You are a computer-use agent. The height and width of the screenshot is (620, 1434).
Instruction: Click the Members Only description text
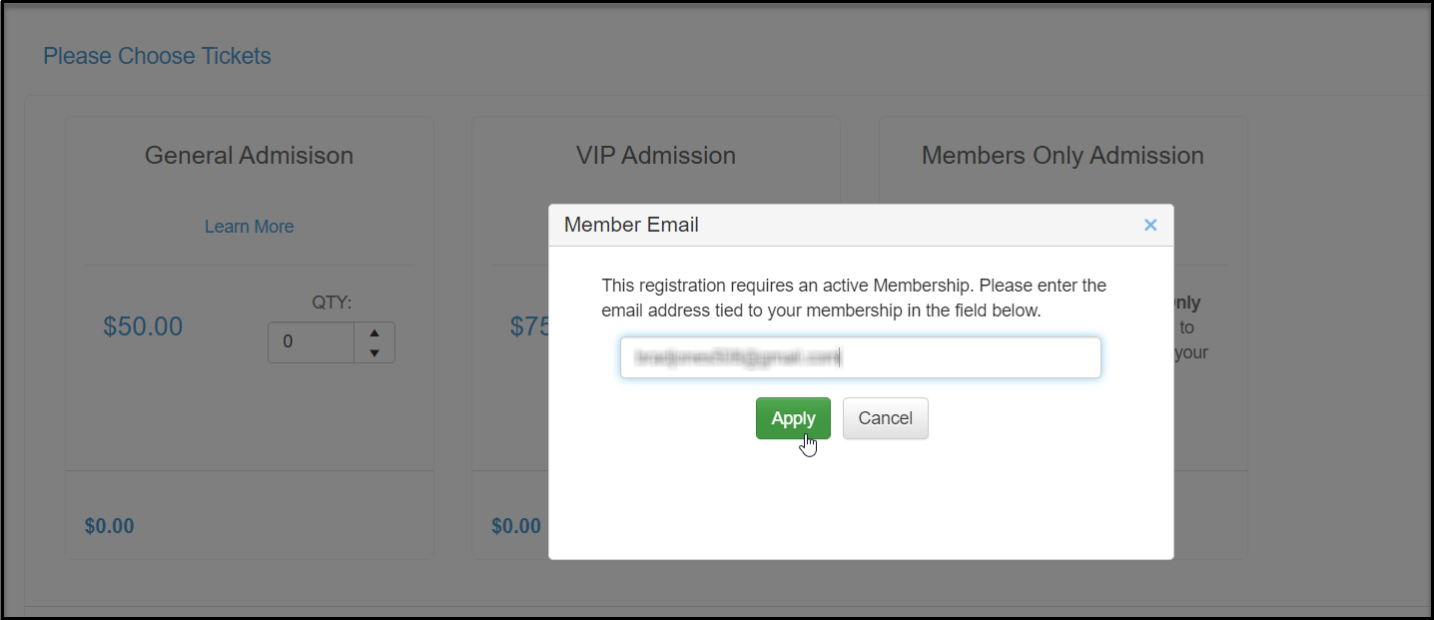[x=1192, y=327]
